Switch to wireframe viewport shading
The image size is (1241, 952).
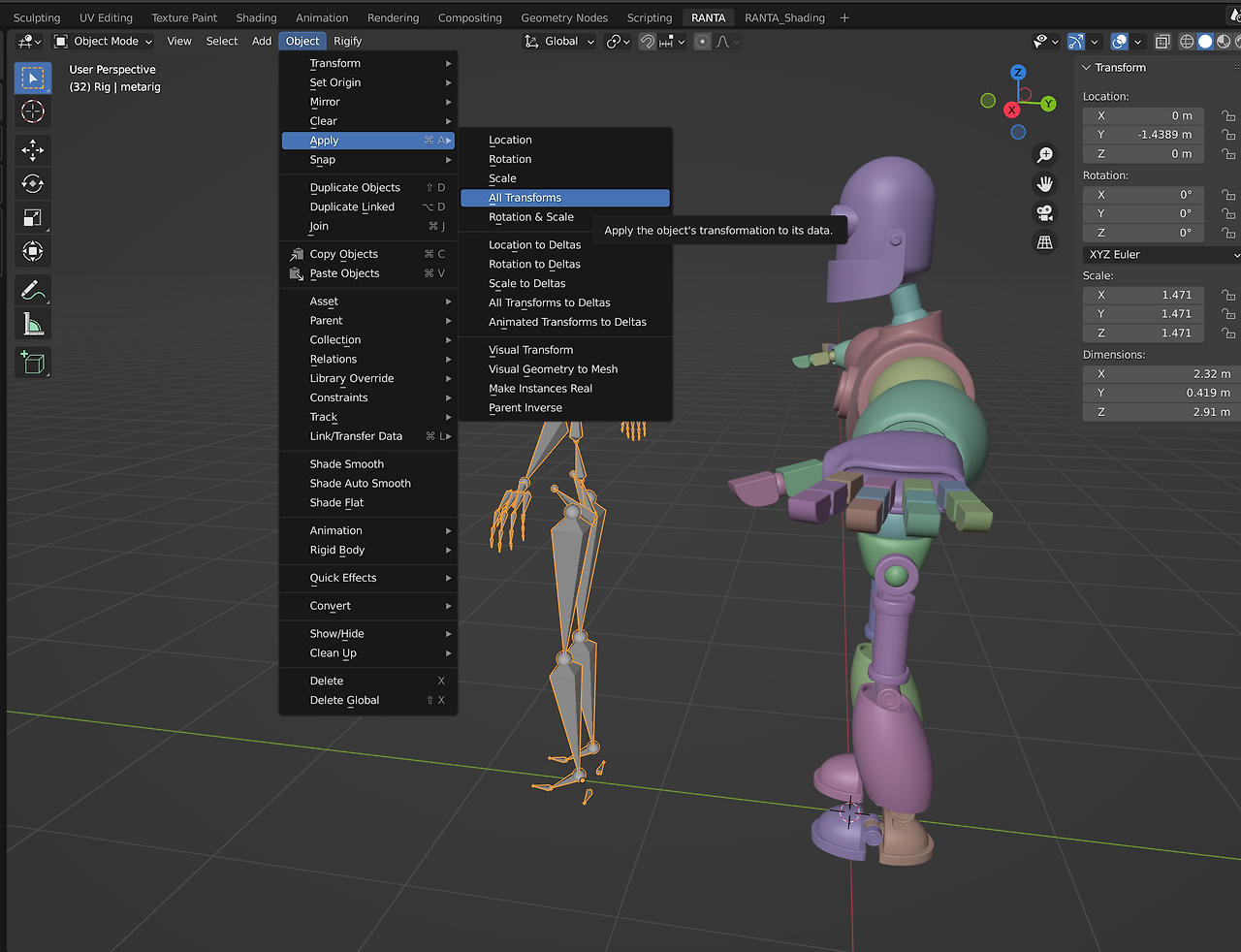(1187, 42)
